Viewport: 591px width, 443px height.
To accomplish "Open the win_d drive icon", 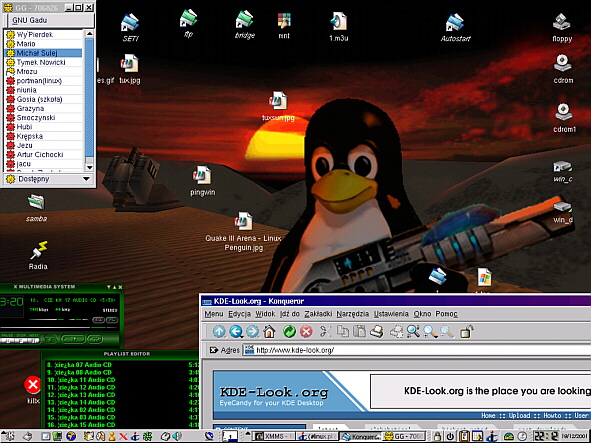I will (x=563, y=212).
